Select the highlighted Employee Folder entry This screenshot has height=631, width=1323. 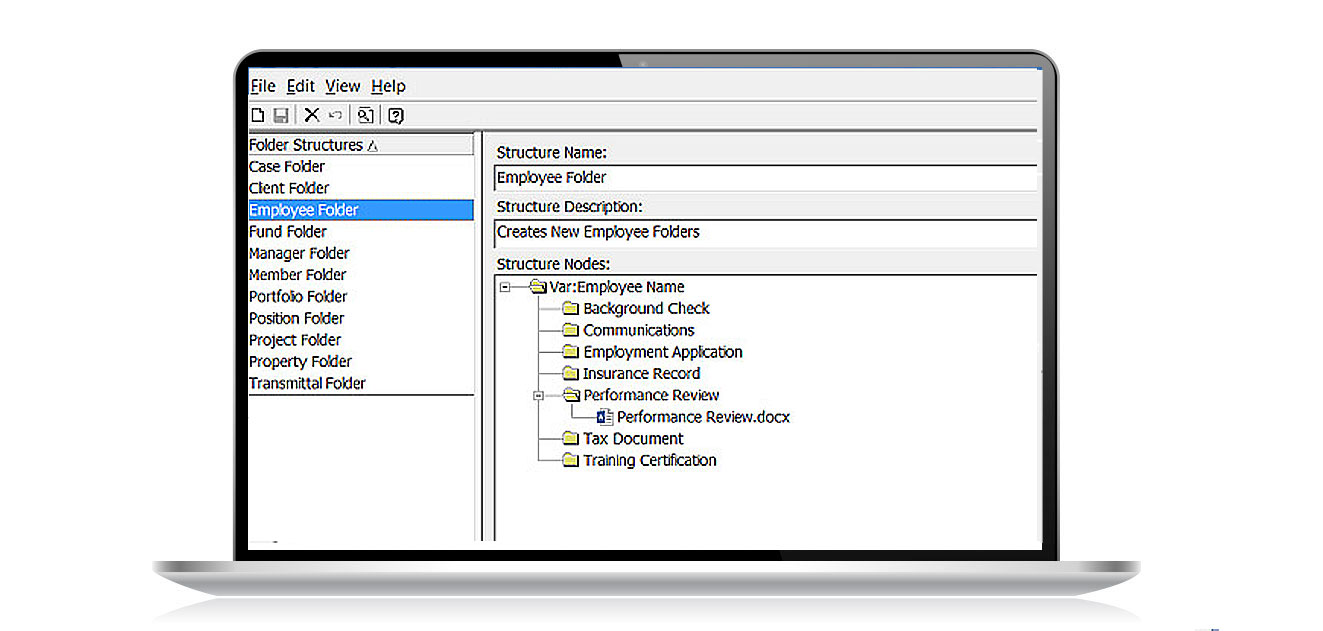pyautogui.click(x=361, y=210)
